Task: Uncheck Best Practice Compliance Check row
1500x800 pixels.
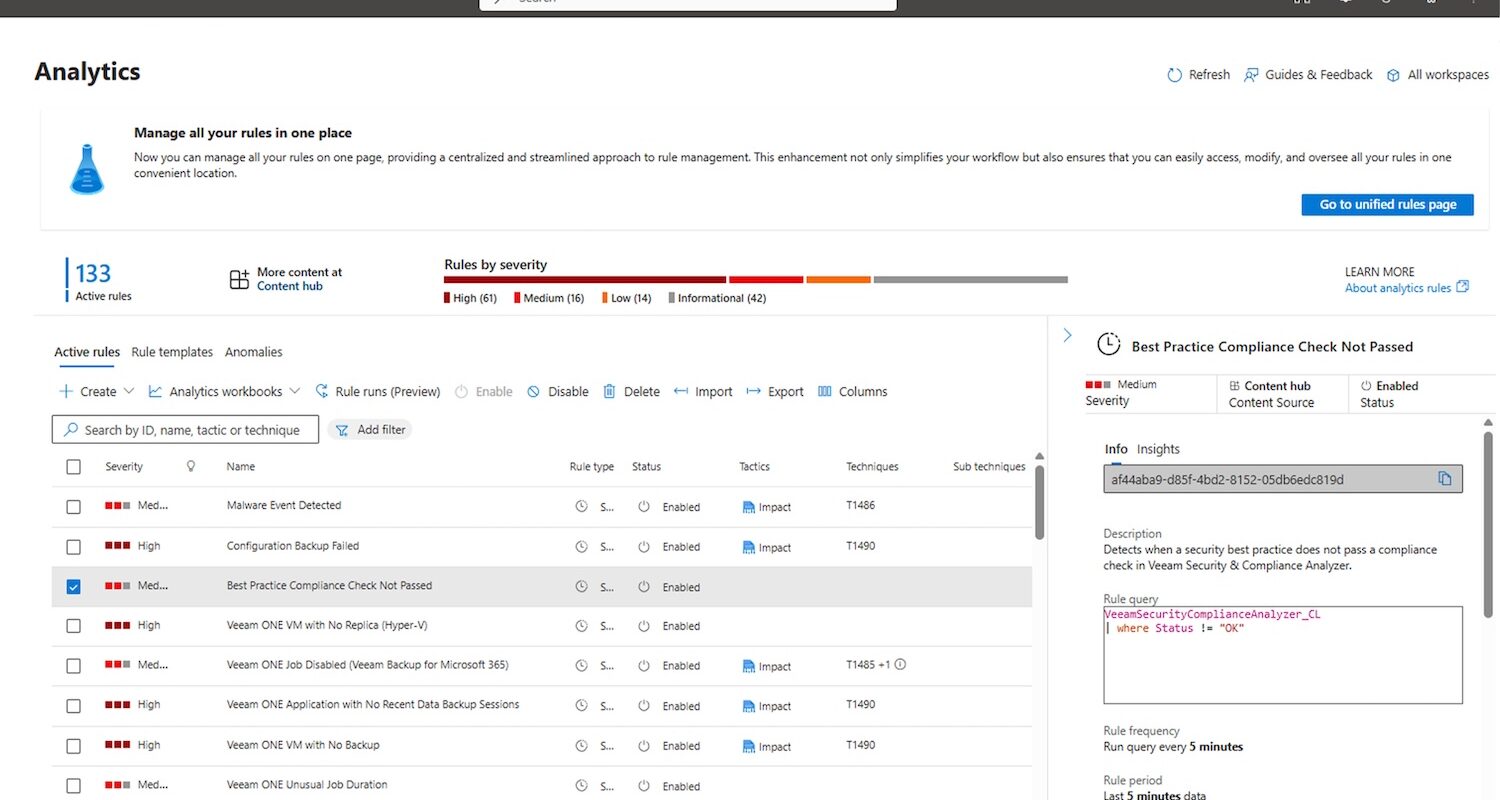Action: tap(73, 587)
